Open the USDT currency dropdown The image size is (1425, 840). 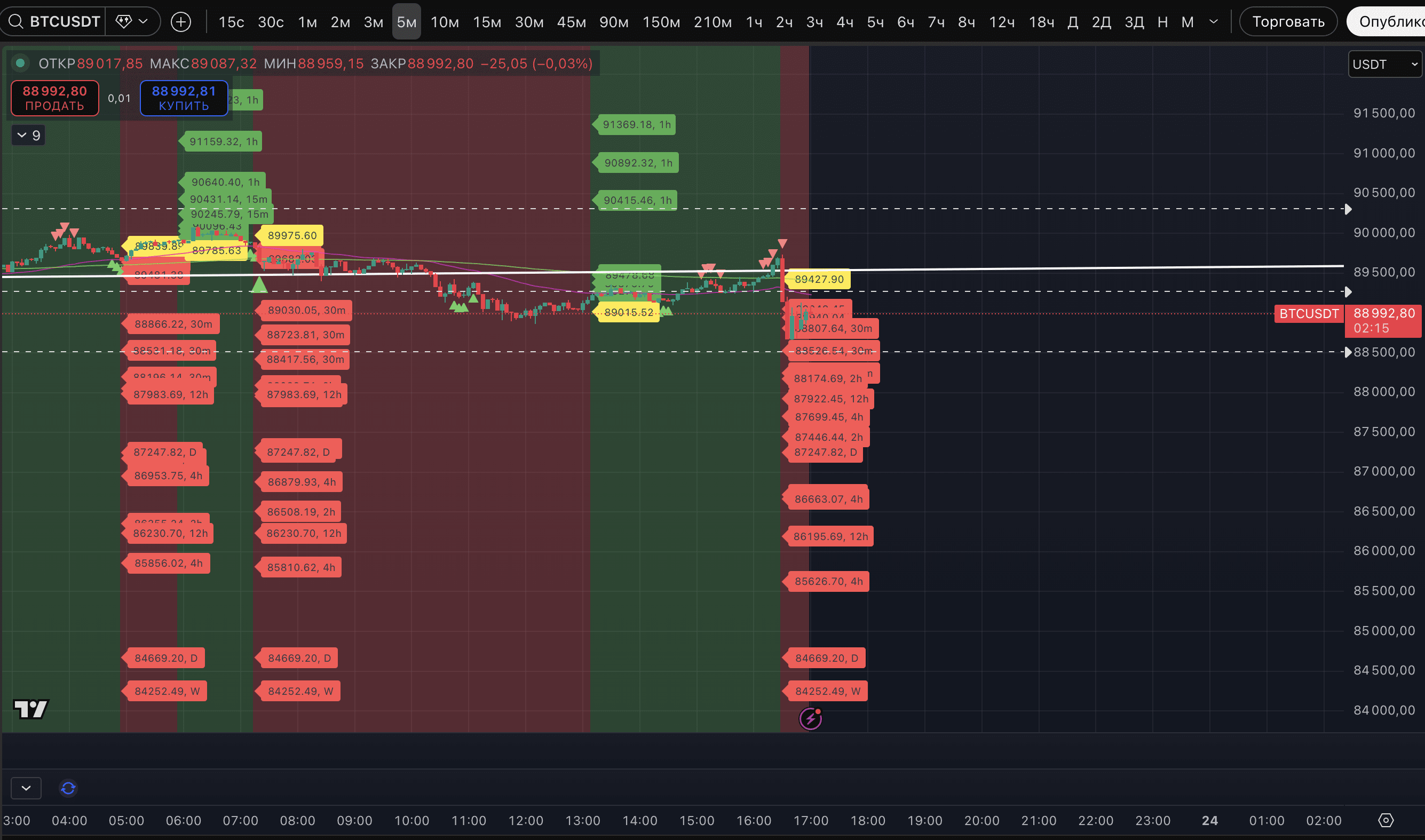[1384, 64]
